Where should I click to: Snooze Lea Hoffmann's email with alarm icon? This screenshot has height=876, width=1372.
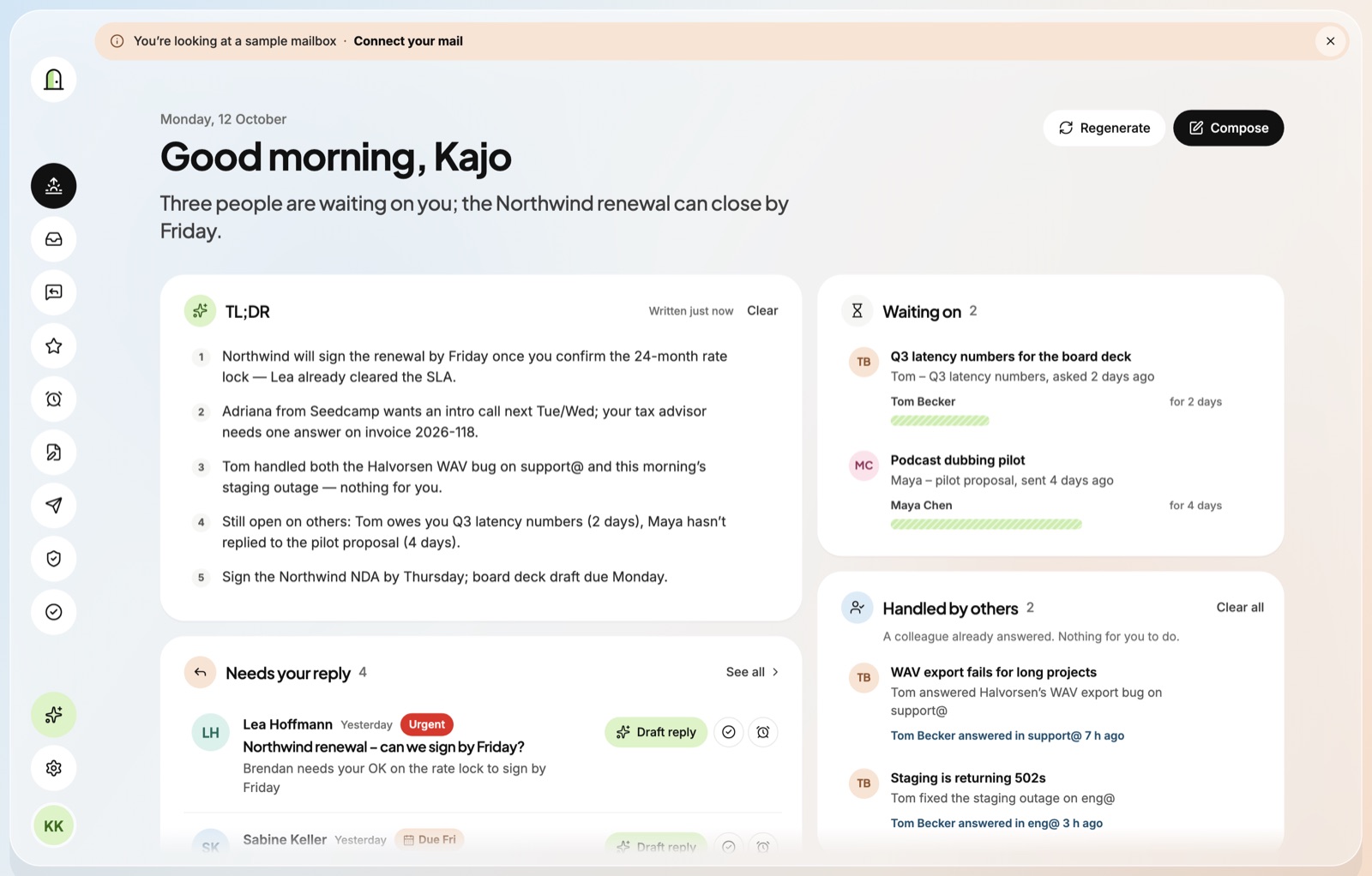click(x=762, y=732)
